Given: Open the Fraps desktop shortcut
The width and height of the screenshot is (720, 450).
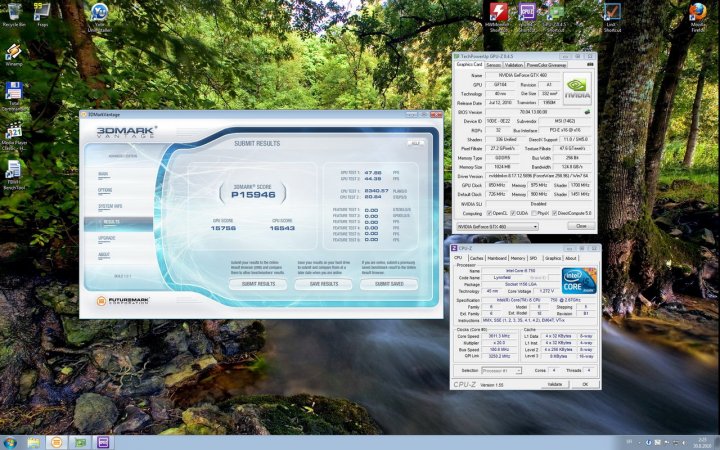Looking at the screenshot, I should [42, 15].
